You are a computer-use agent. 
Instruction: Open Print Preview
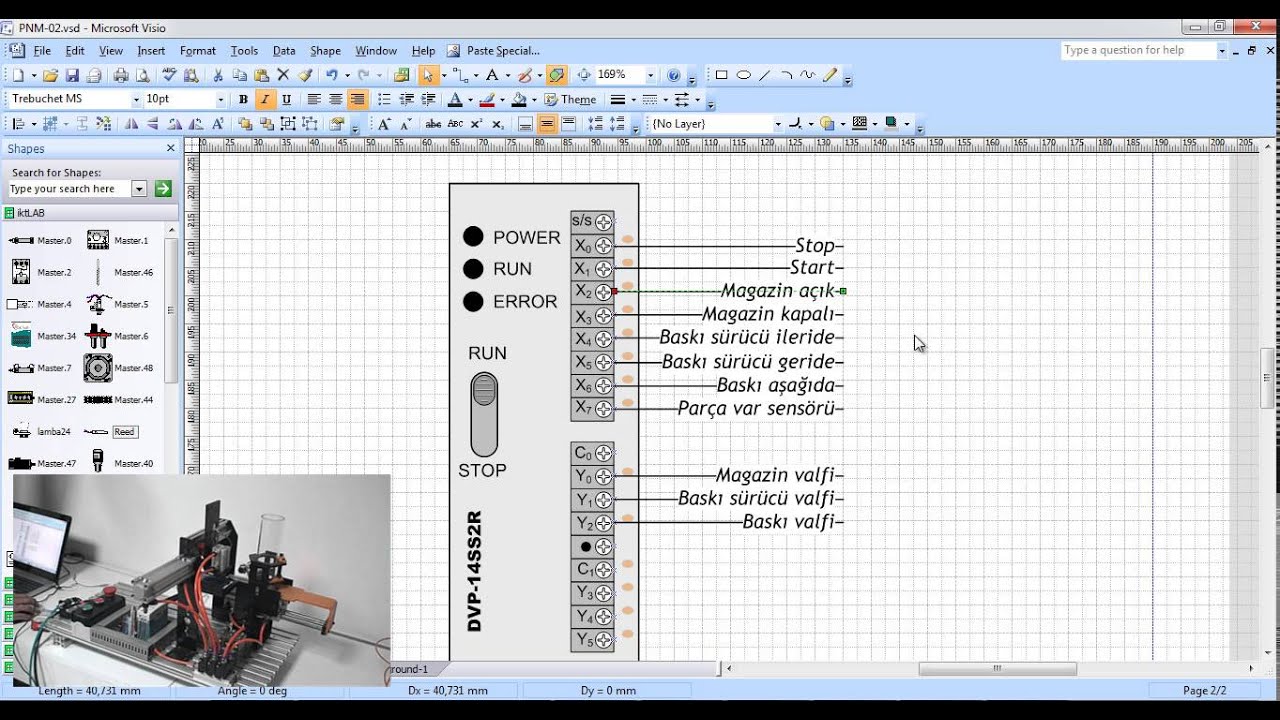click(x=142, y=75)
